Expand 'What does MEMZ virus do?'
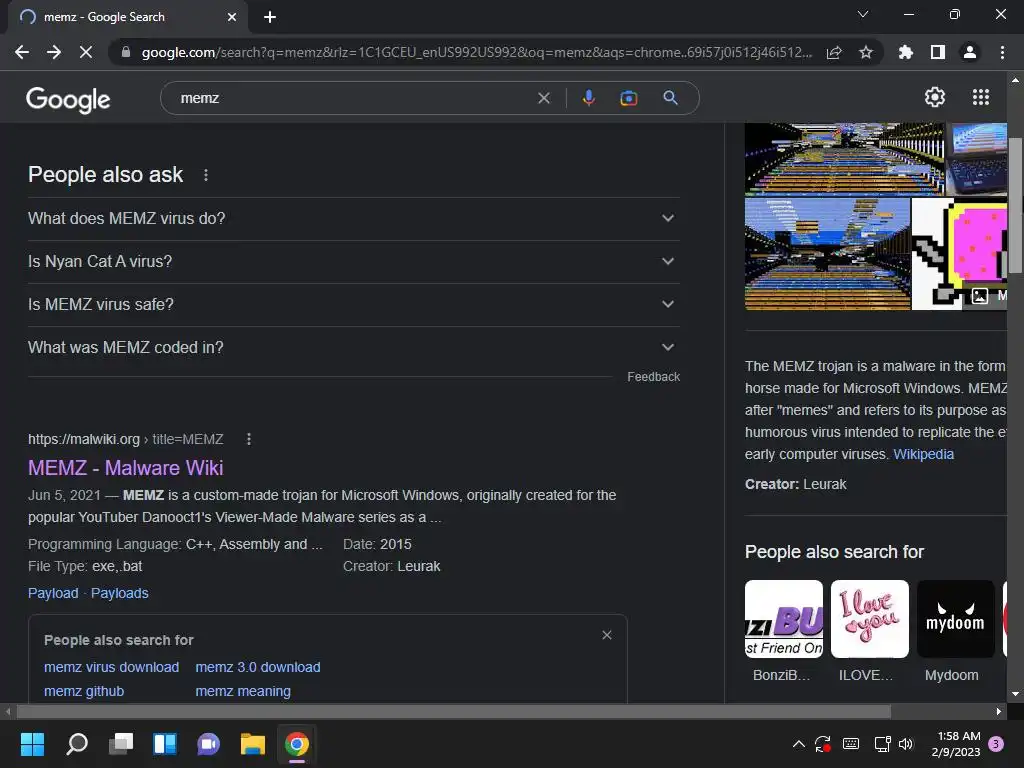The height and width of the screenshot is (768, 1024). click(353, 219)
